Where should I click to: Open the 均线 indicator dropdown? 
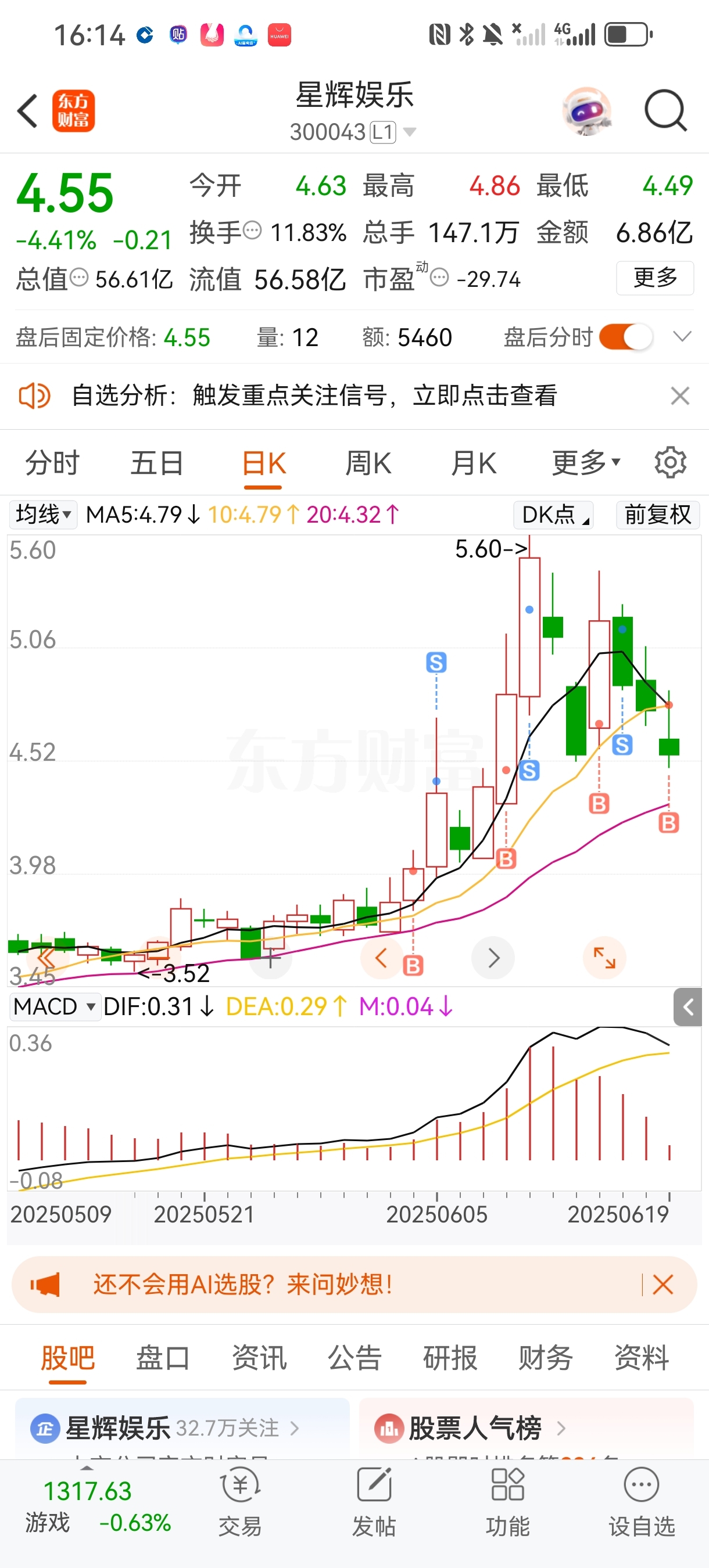tap(43, 515)
